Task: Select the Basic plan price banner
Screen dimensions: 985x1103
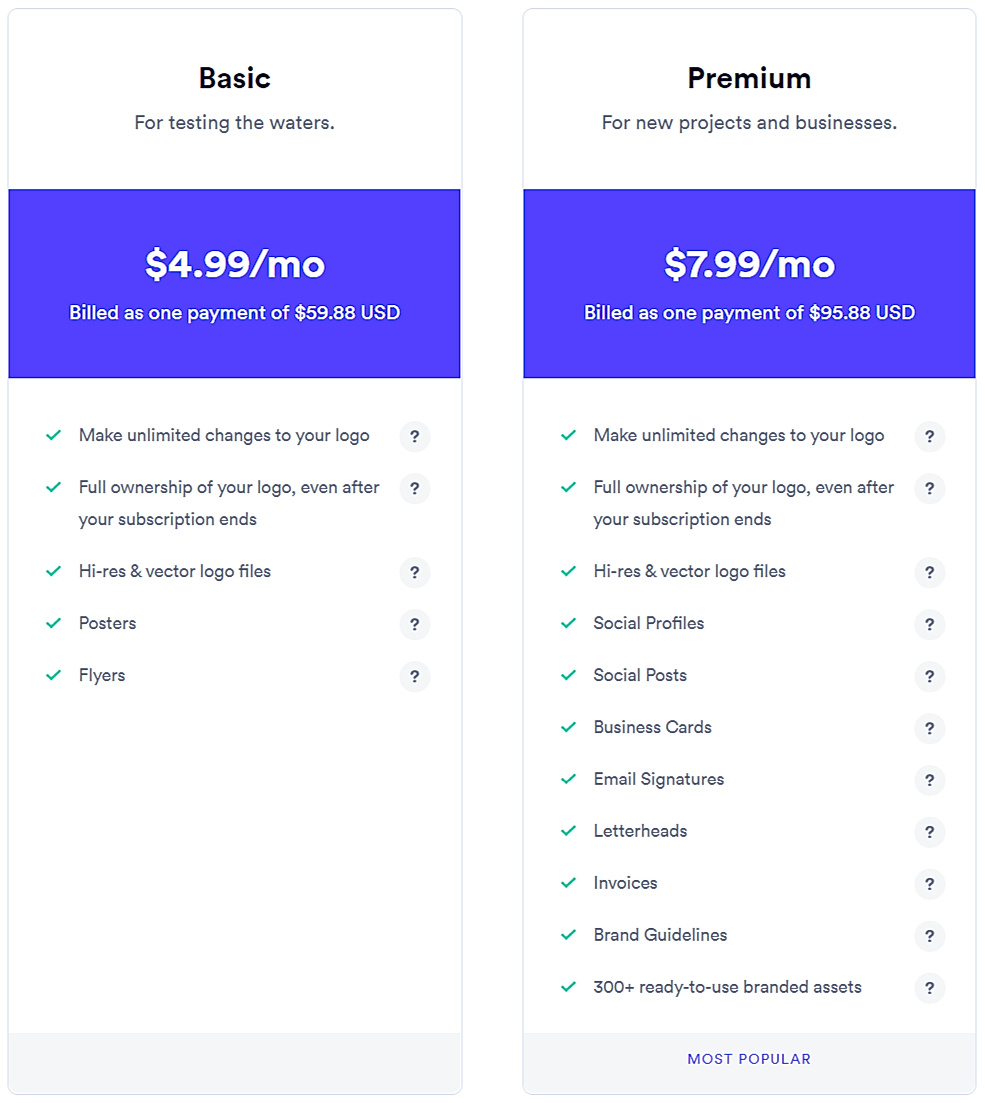Action: (x=234, y=282)
